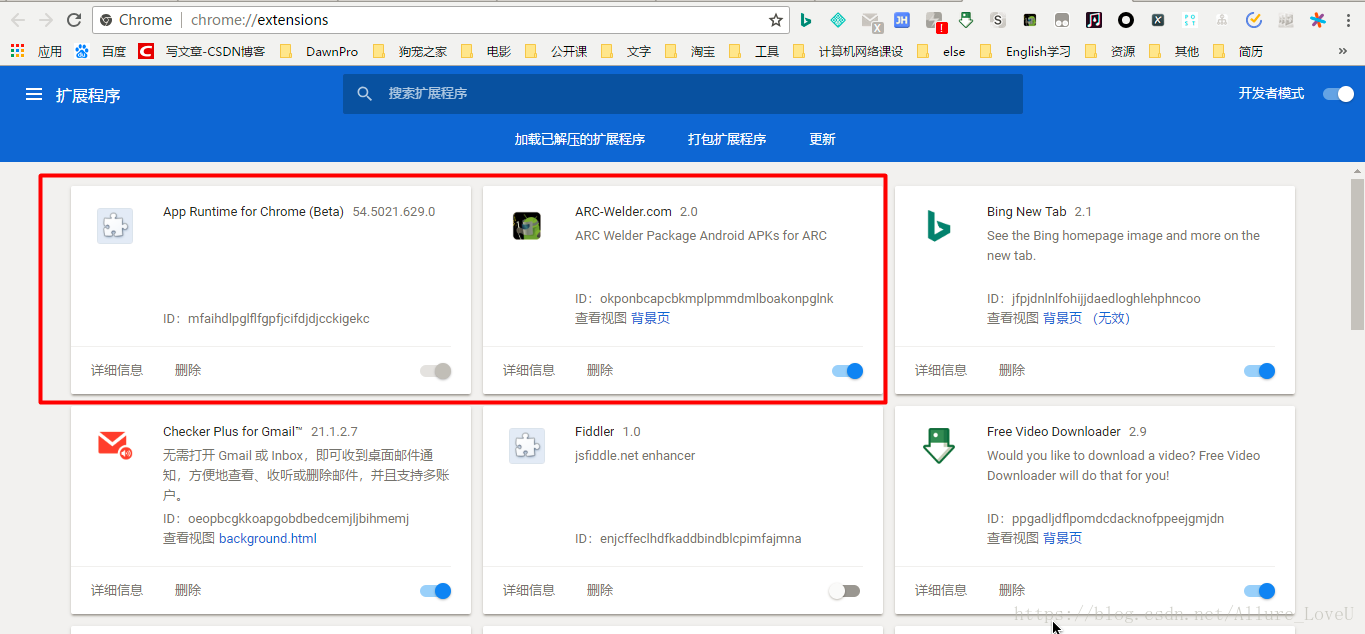
Task: Click the POST extension toolbar icon
Action: (x=1190, y=20)
